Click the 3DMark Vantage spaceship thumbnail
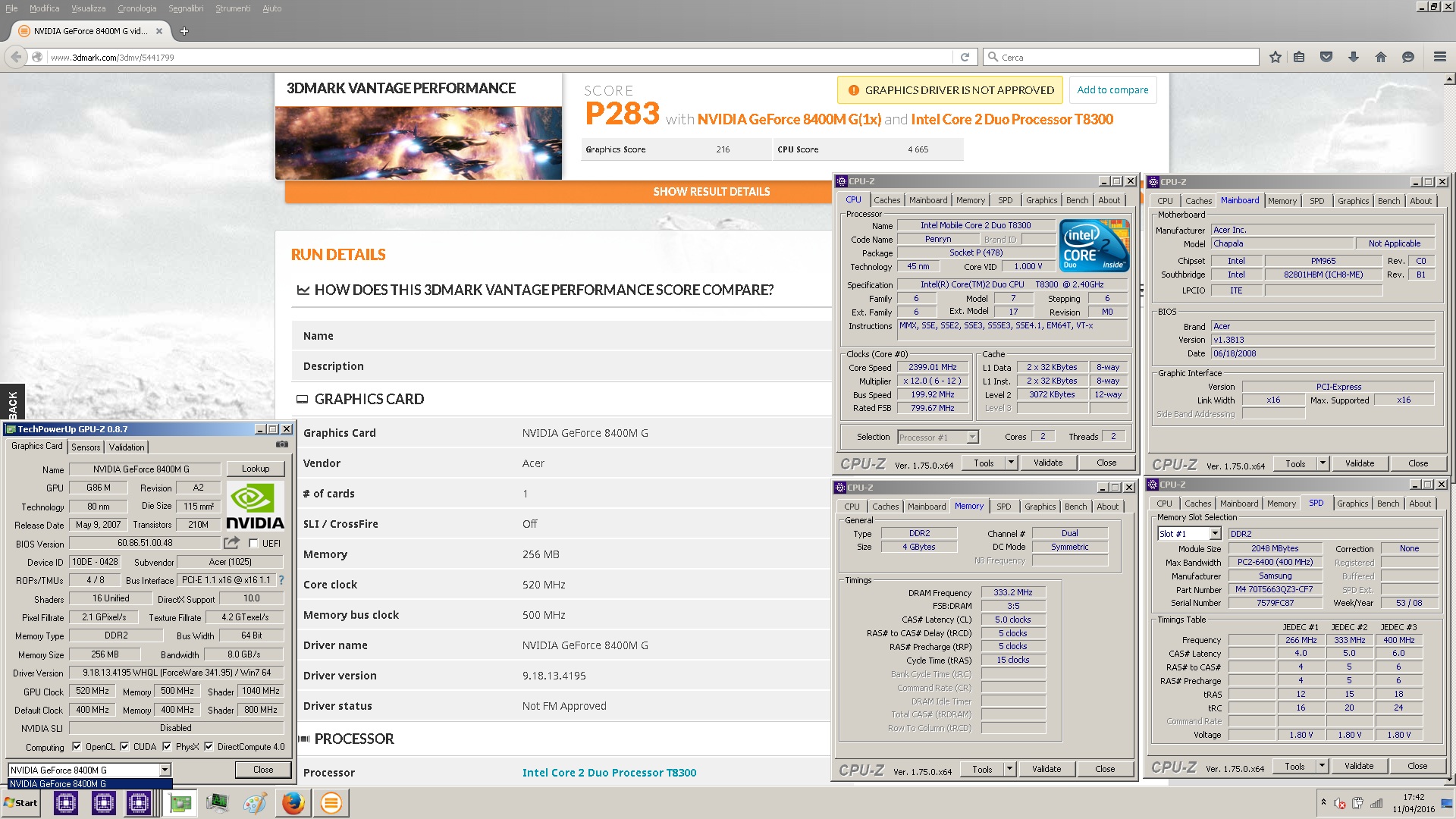 coord(419,143)
